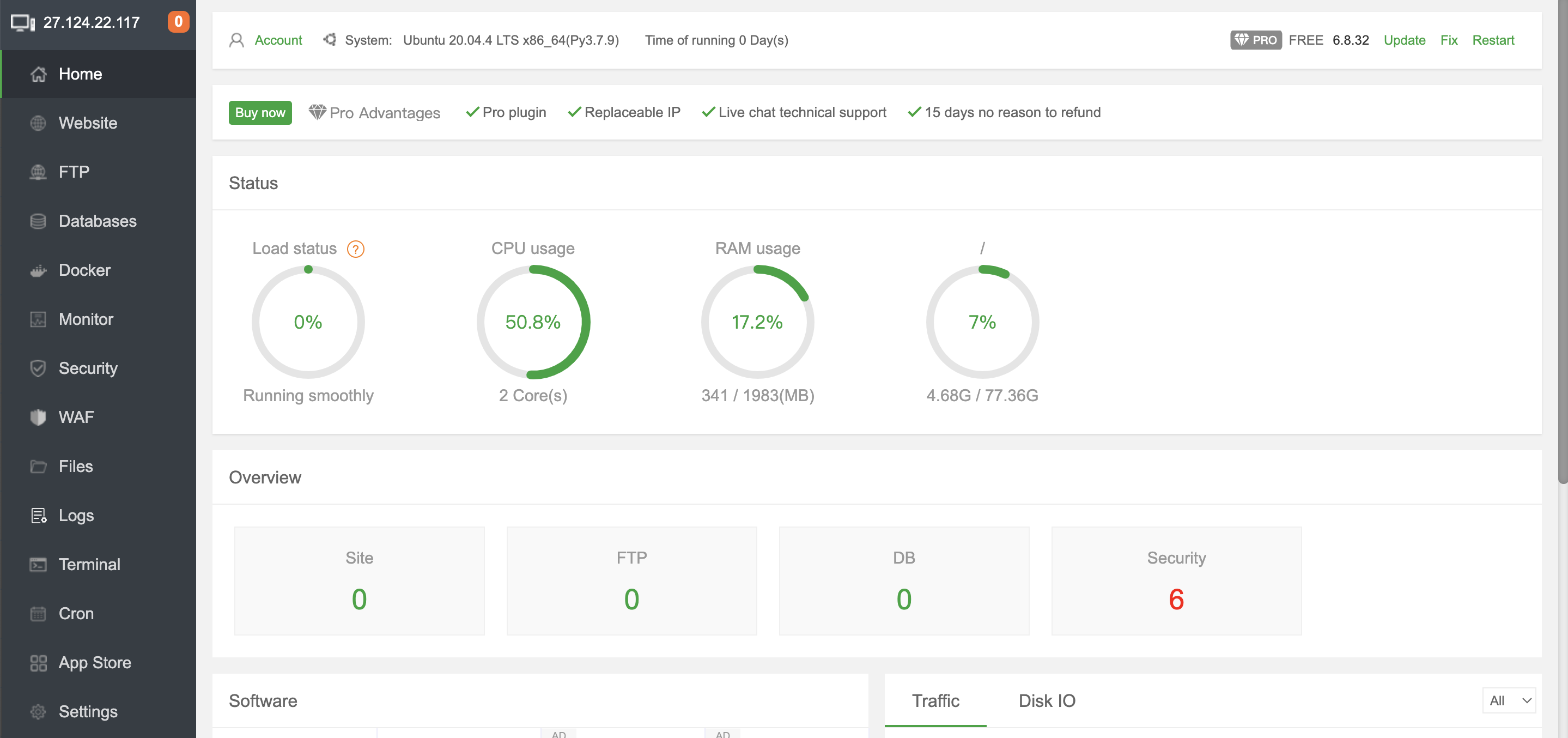Open the Security risk count card
Screen dimensions: 1568x738
coord(1176,581)
